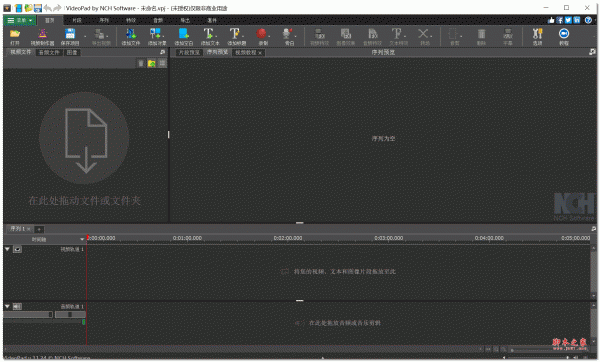Click the title-bar save icon
The width and height of the screenshot is (600, 362).
[38, 8]
